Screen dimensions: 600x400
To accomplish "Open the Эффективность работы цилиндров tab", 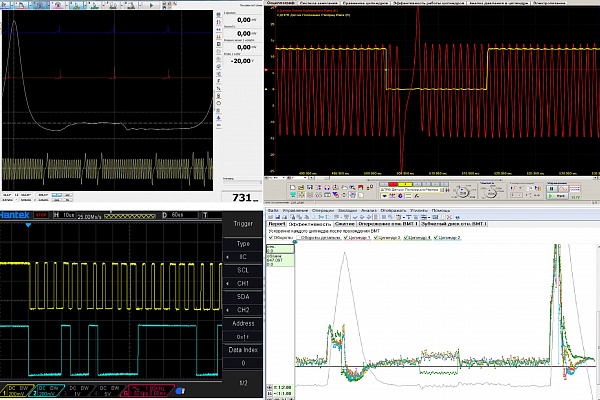I will point(428,3).
